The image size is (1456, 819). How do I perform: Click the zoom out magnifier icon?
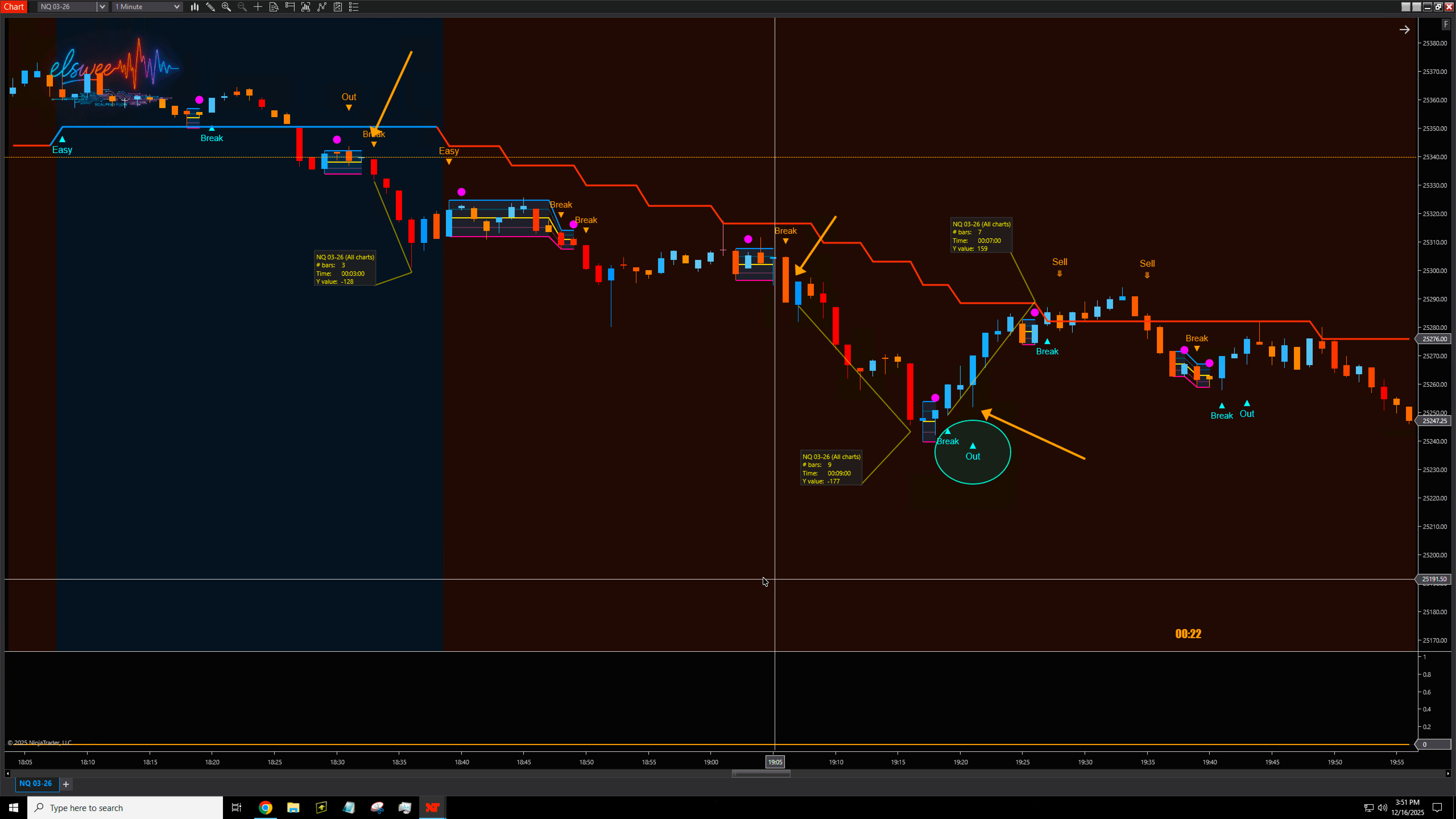pos(242,7)
